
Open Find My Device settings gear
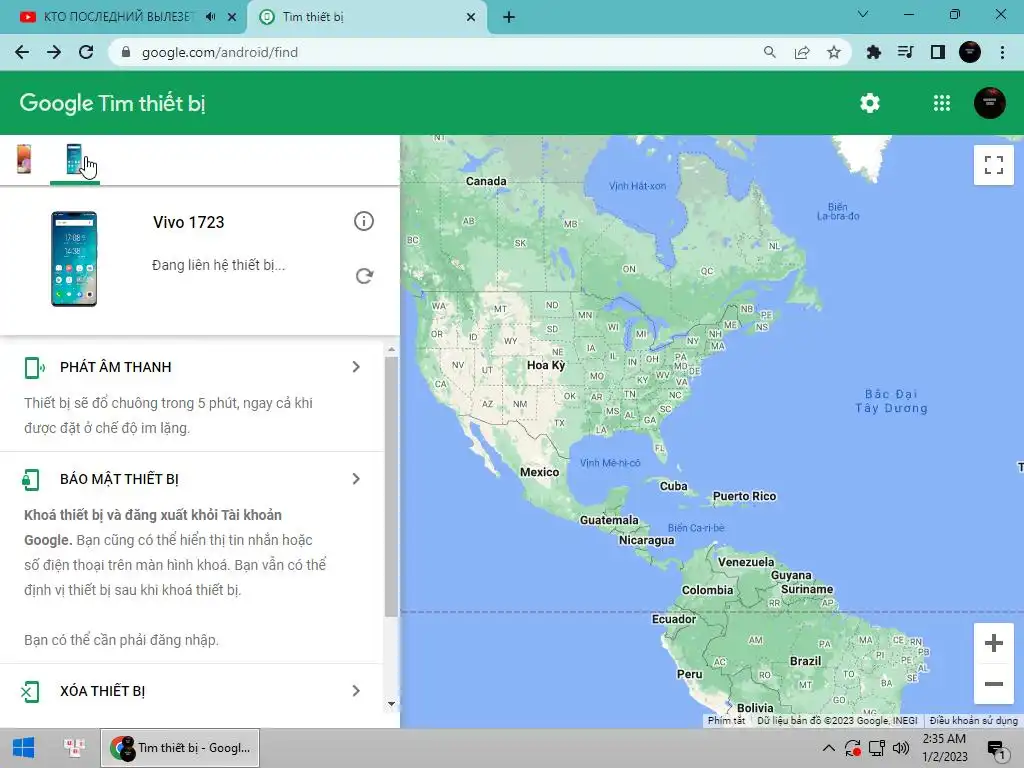[869, 103]
